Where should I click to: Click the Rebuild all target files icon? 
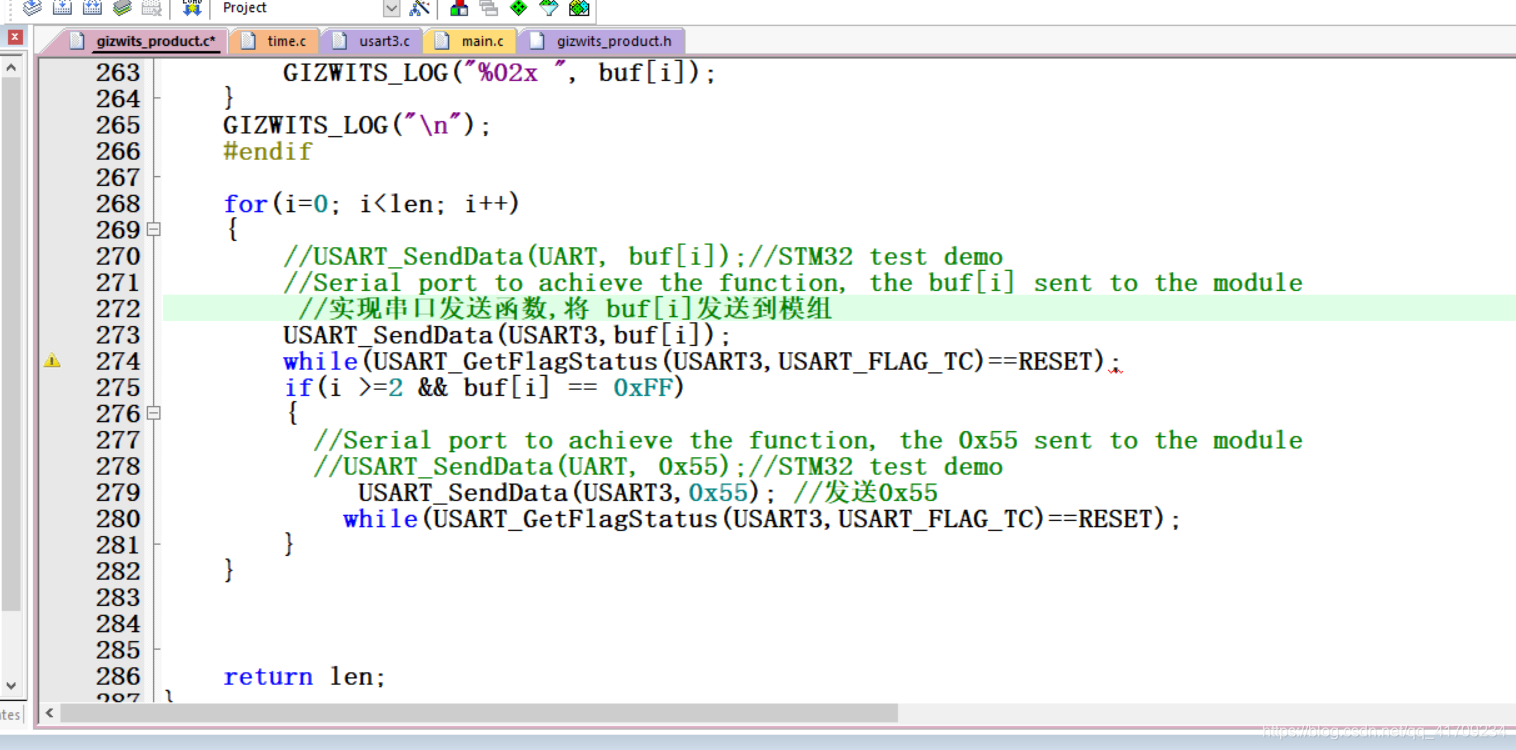click(92, 8)
